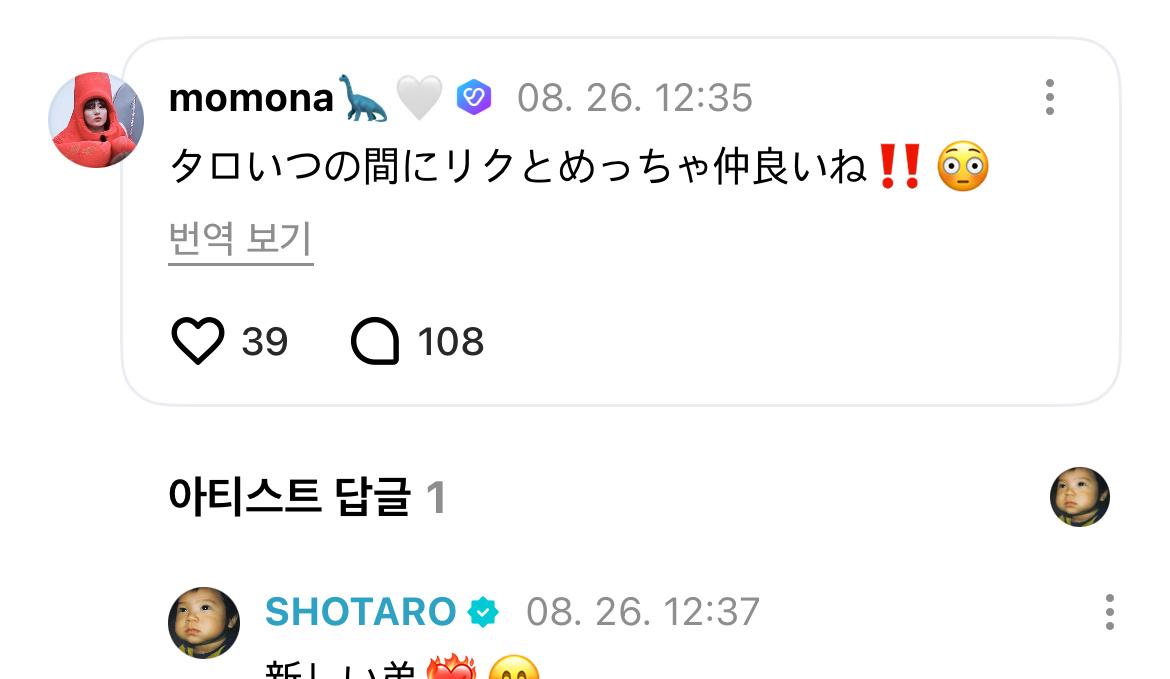Tap SHOTARO's blue verified badge
This screenshot has width=1170, height=679.
(x=483, y=612)
